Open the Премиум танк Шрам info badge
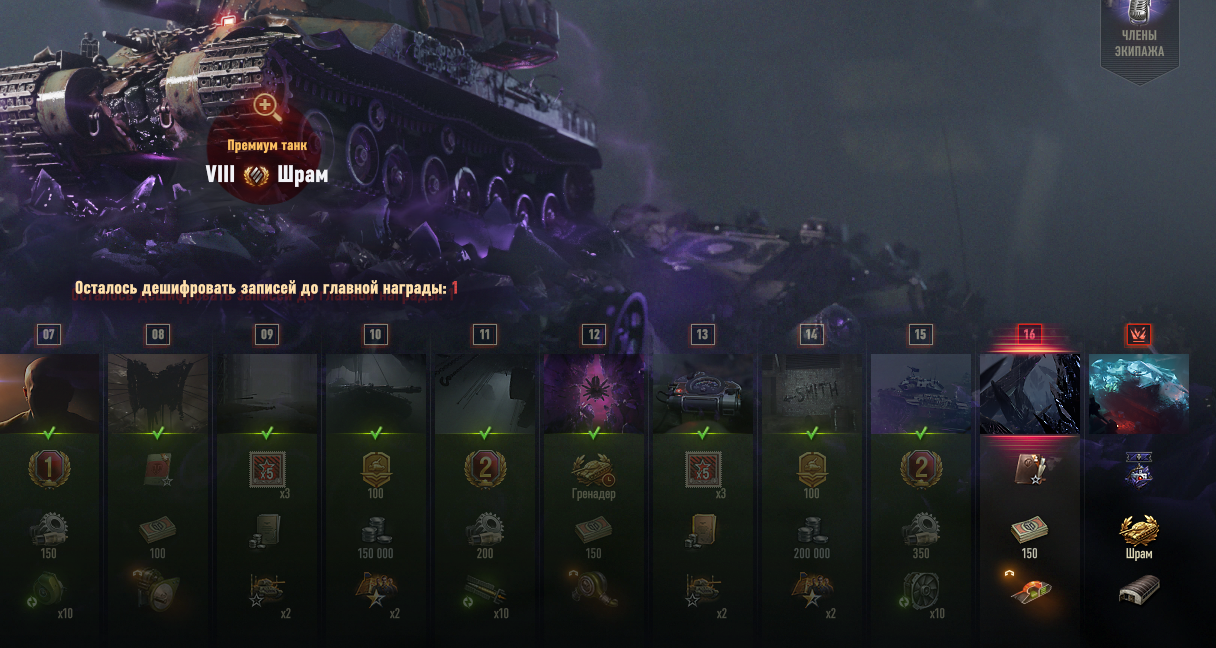Screen dimensions: 1216x648 coord(266,162)
